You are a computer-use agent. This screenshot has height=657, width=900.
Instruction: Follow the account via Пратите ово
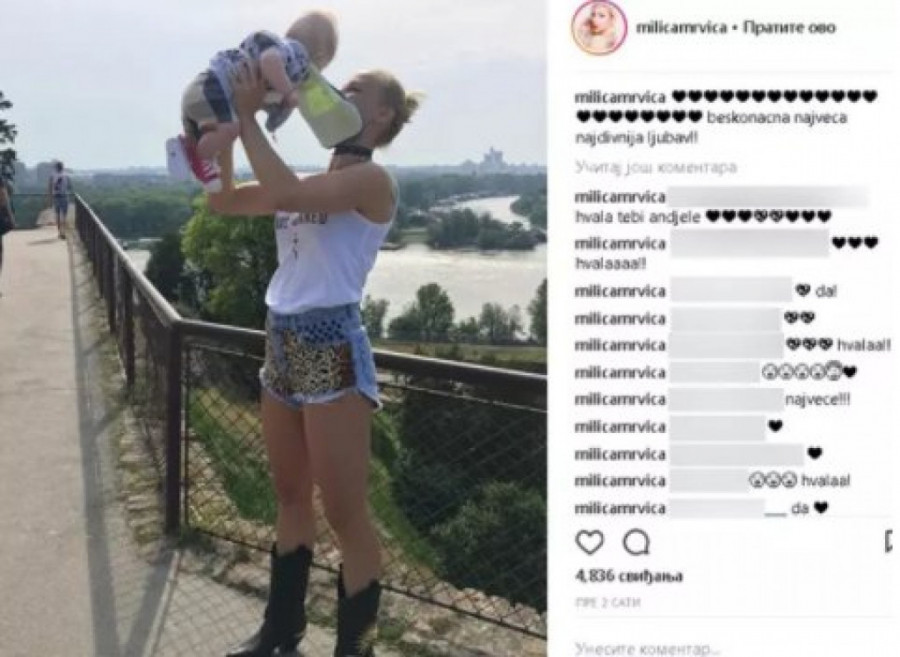click(789, 28)
